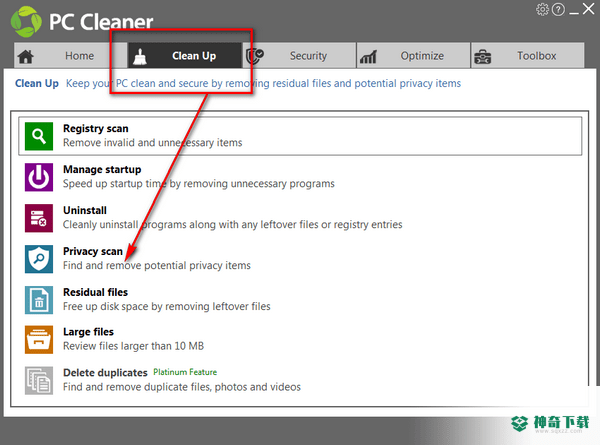The width and height of the screenshot is (600, 445).
Task: Minimize the PC Cleaner window
Action: tap(574, 11)
